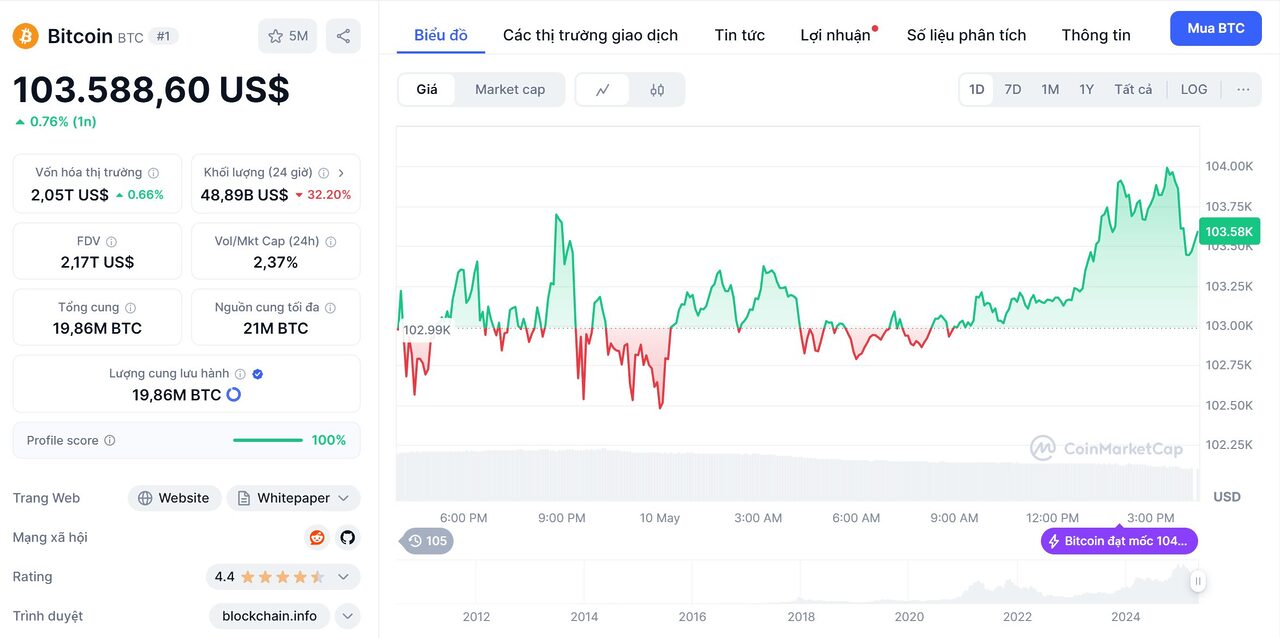The width and height of the screenshot is (1280, 638).
Task: Click the Profile score progress bar
Action: pyautogui.click(x=267, y=440)
